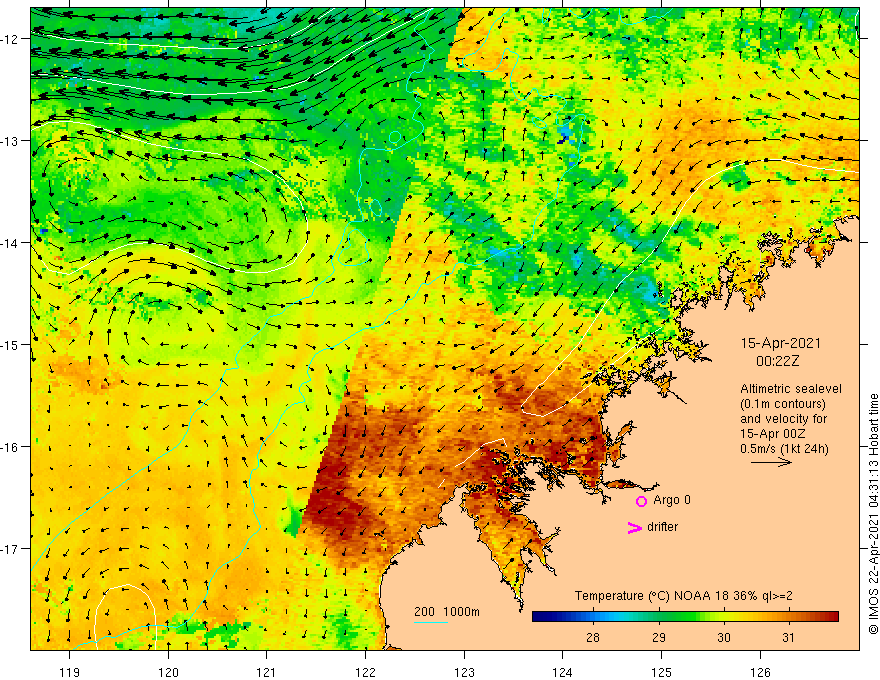Click the 126 longitude axis label
Viewport: 880px width, 680px height.
[x=760, y=672]
